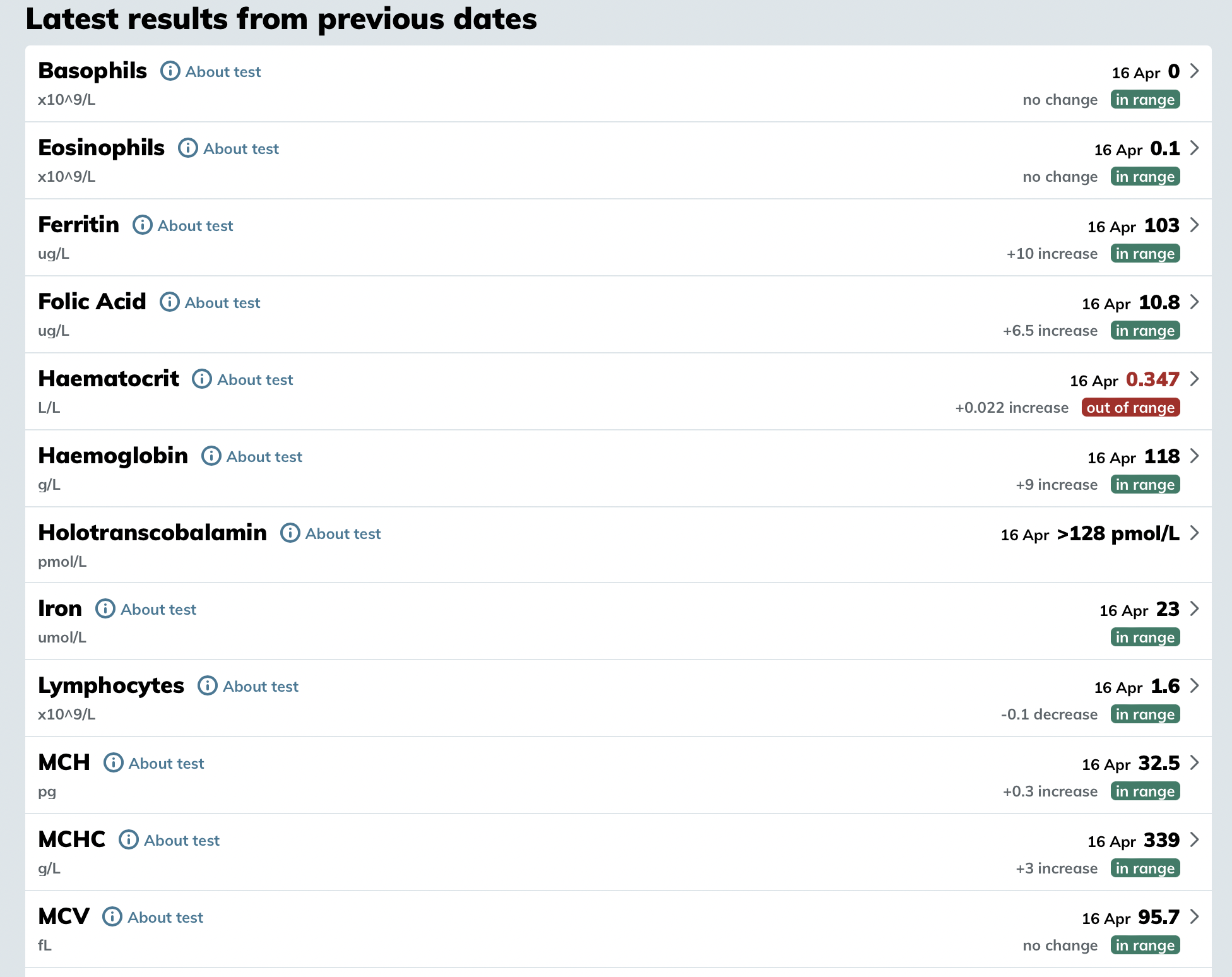Click the Lymphocytes info icon

point(207,686)
